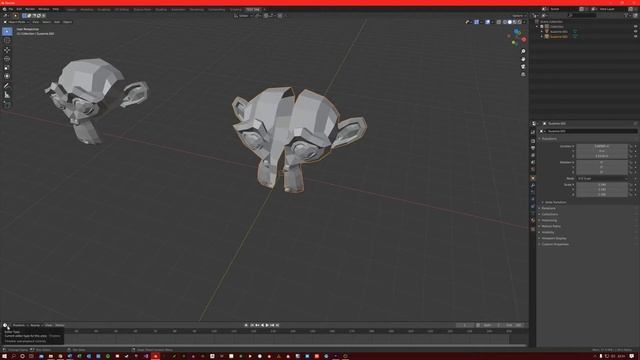Screen dimensions: 640x360
Task: Select the Transform tool
Action: click(x=7, y=76)
